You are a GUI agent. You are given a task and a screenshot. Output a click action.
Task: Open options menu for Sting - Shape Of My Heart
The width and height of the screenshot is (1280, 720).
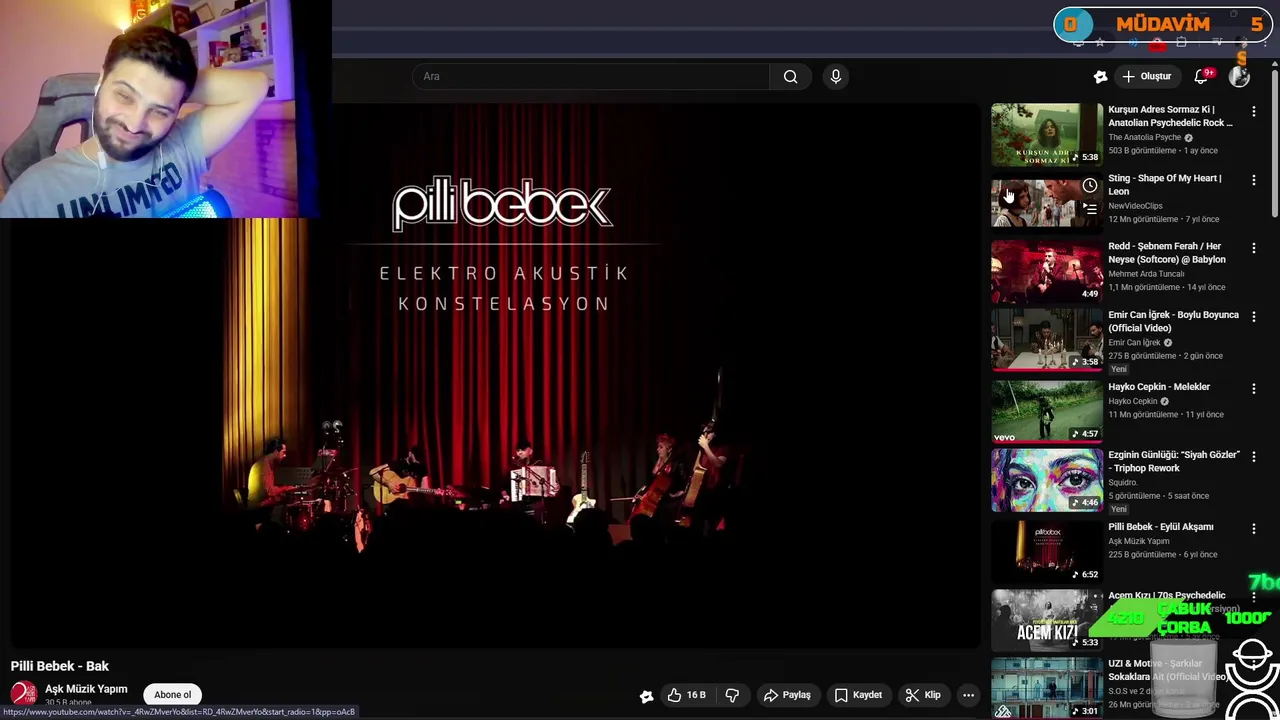click(1254, 180)
